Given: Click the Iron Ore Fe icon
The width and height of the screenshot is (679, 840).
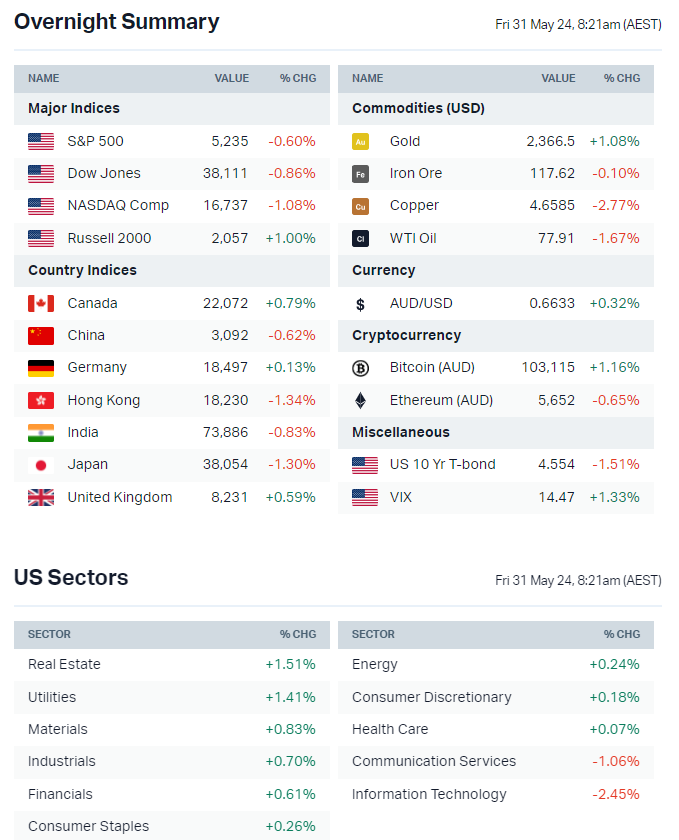Looking at the screenshot, I should pos(360,174).
